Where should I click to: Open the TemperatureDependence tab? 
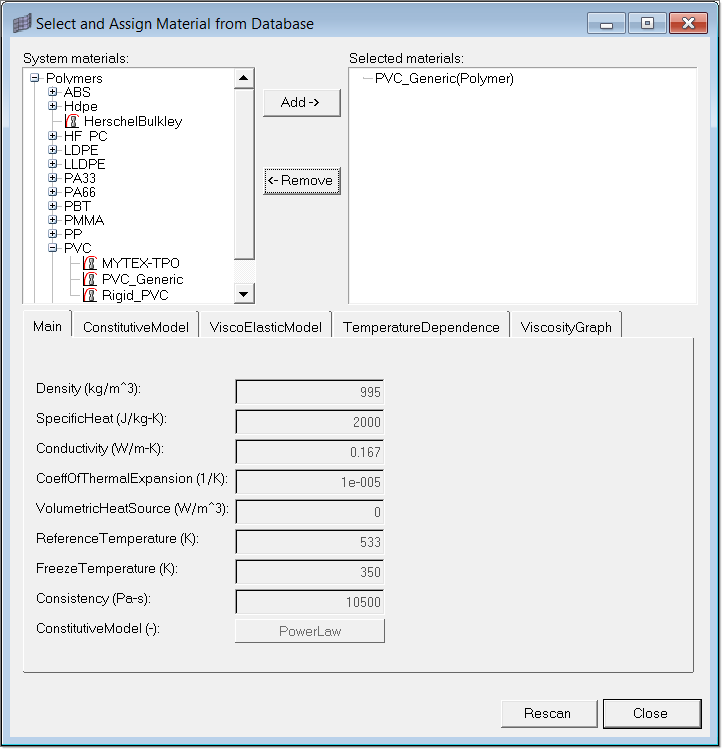[421, 327]
